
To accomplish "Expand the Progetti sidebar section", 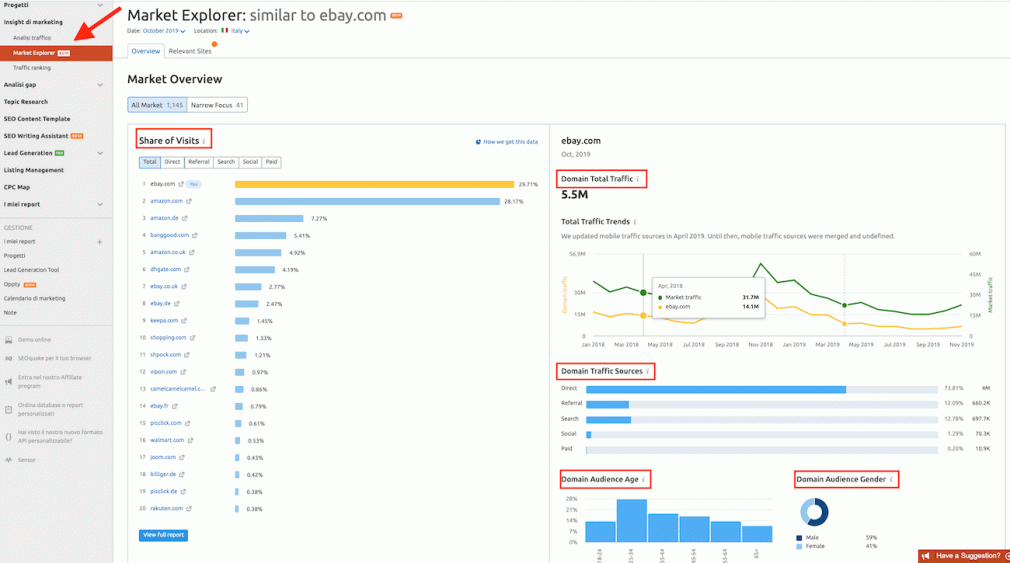I will pos(100,5).
